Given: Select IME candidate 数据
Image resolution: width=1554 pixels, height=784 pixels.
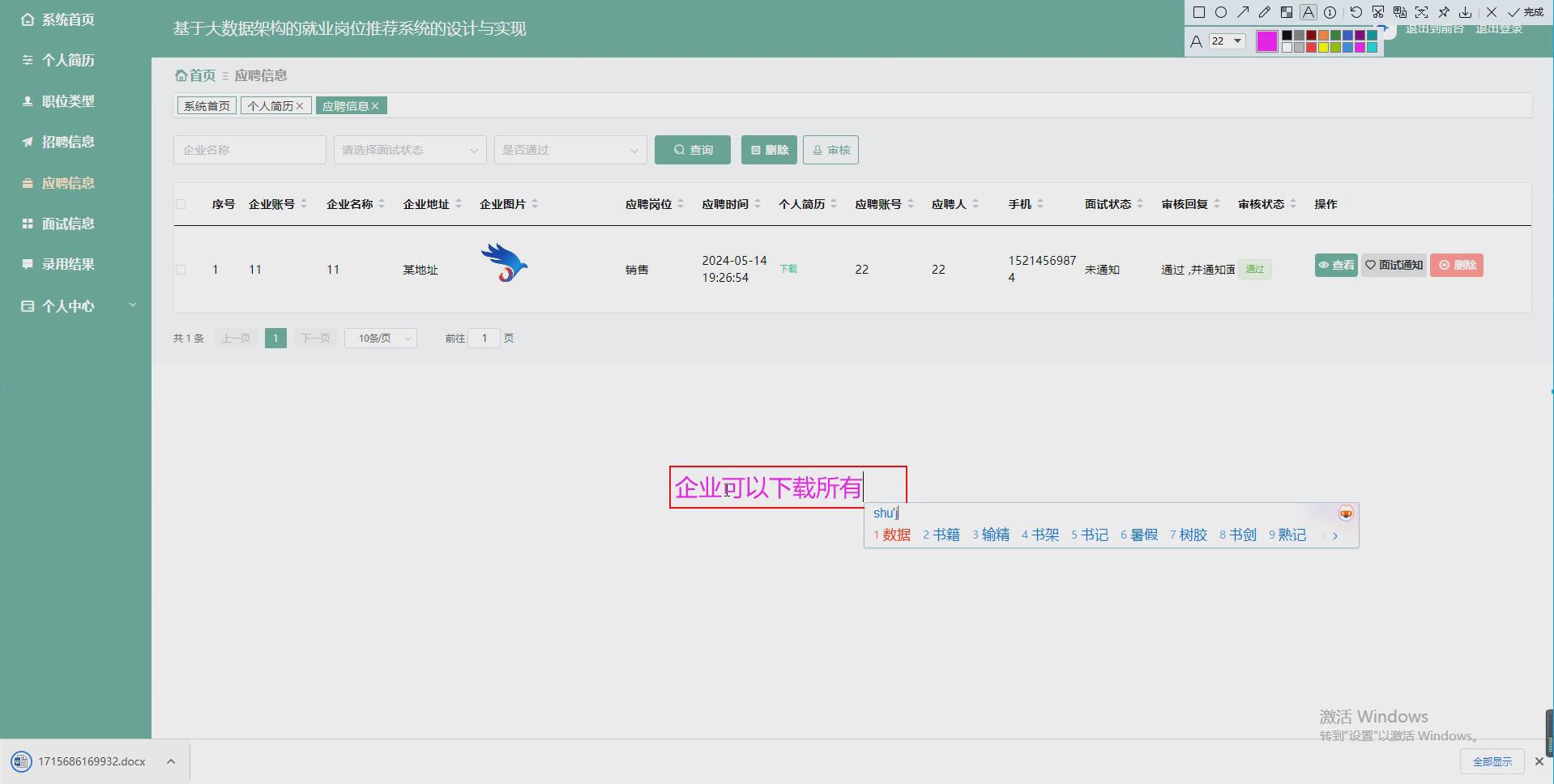Looking at the screenshot, I should (x=892, y=535).
